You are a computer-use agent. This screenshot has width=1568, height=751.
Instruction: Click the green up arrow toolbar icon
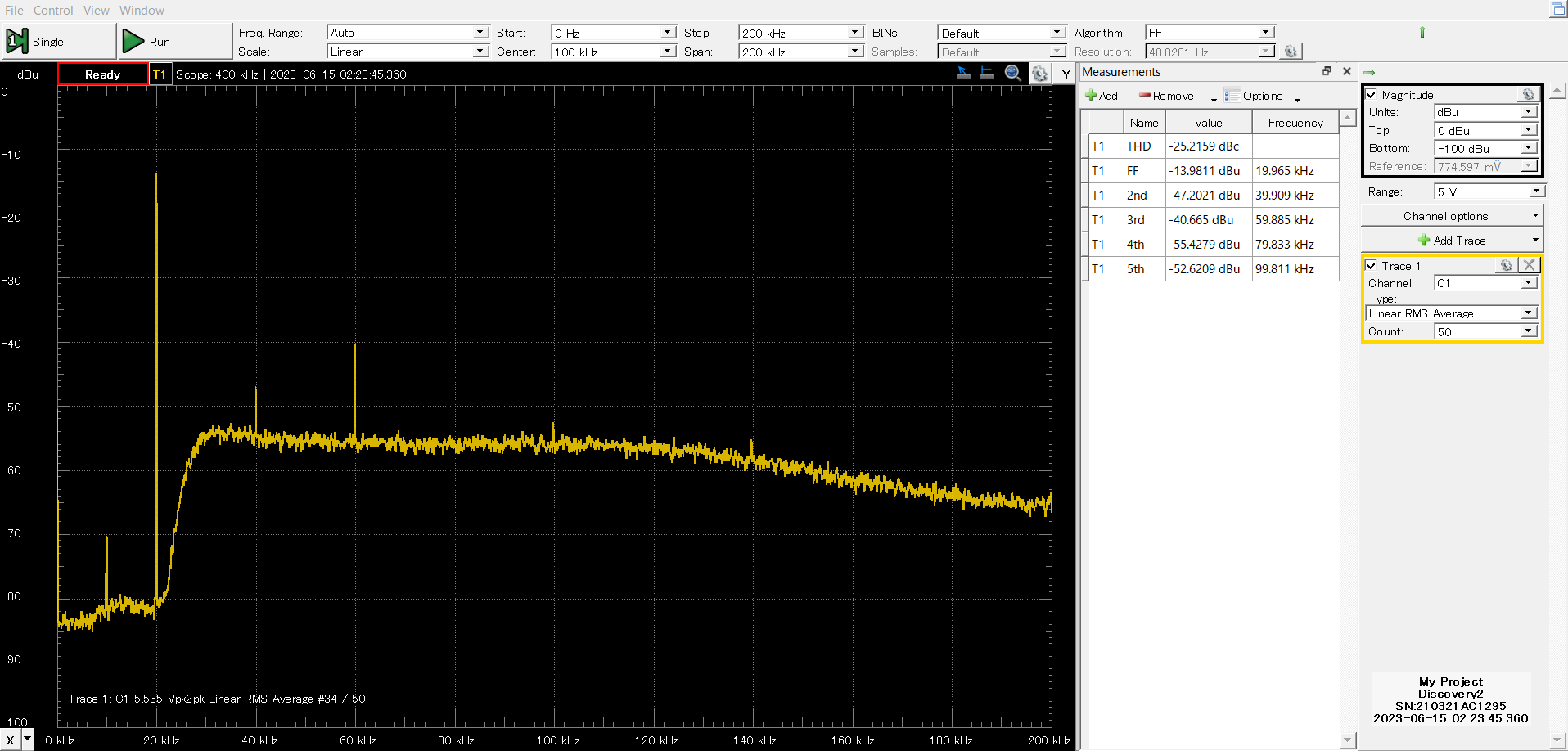1422,32
